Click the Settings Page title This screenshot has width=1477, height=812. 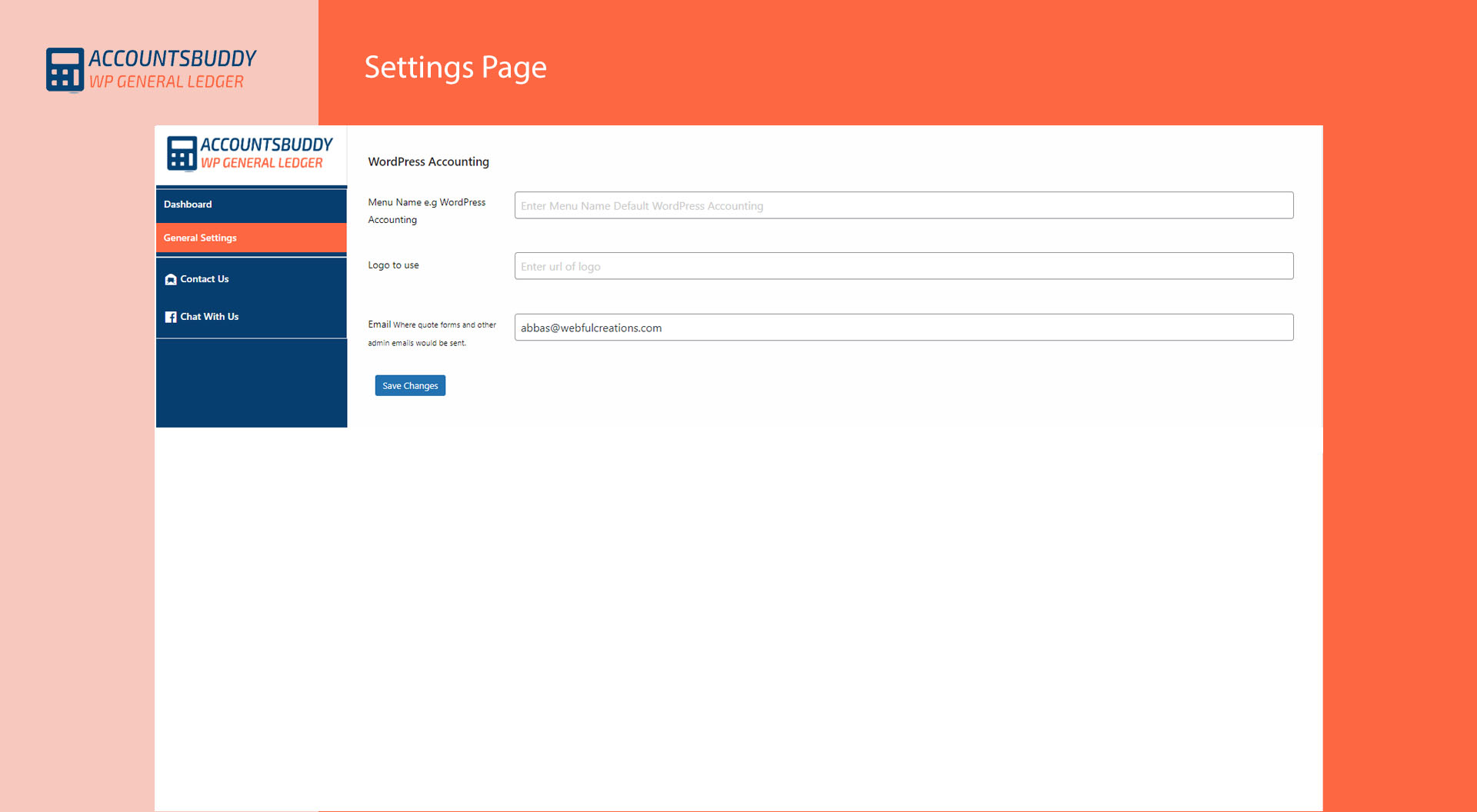[455, 68]
